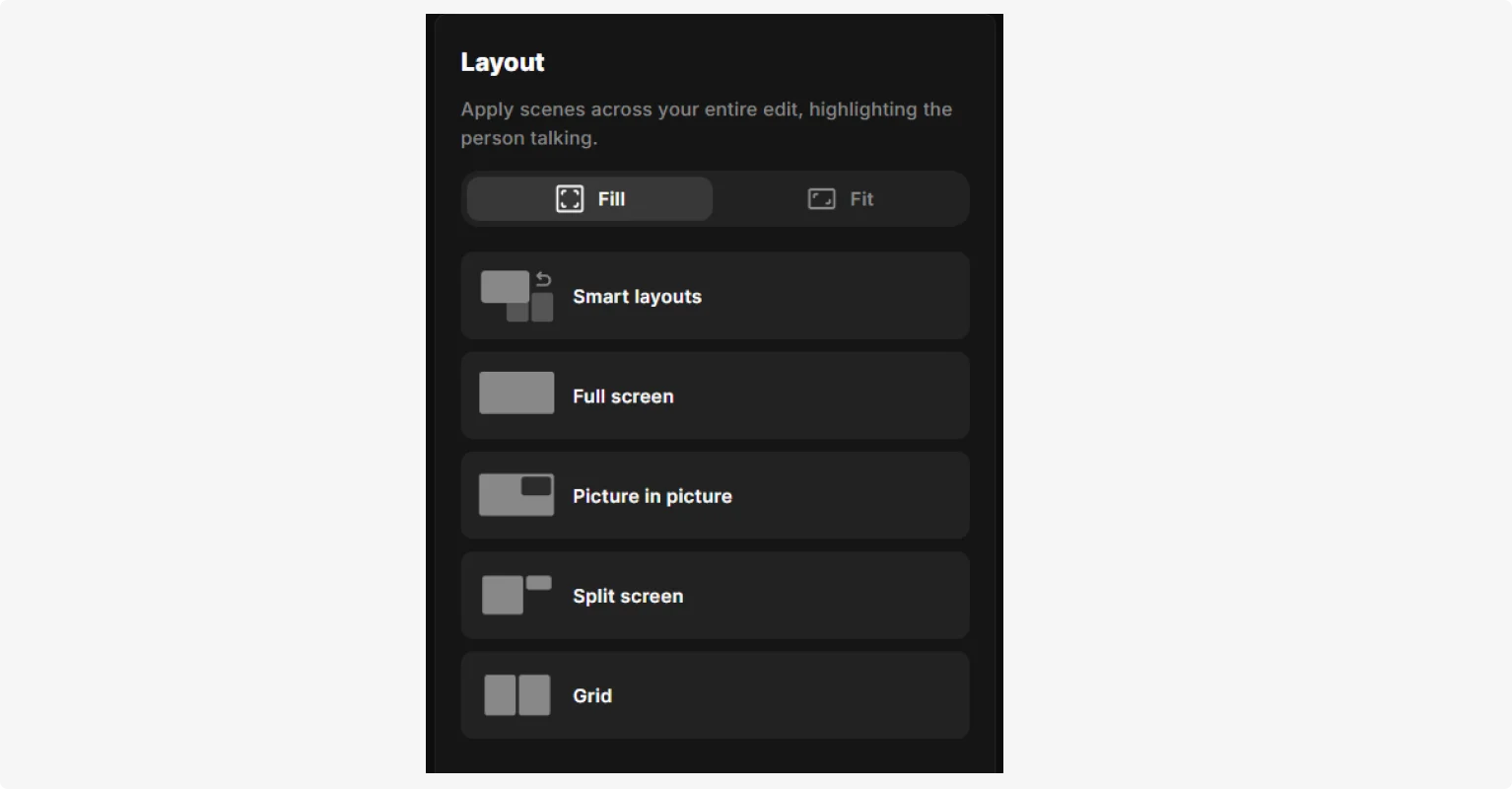Viewport: 1512px width, 789px height.
Task: Click the Layout panel heading
Action: pyautogui.click(x=502, y=61)
